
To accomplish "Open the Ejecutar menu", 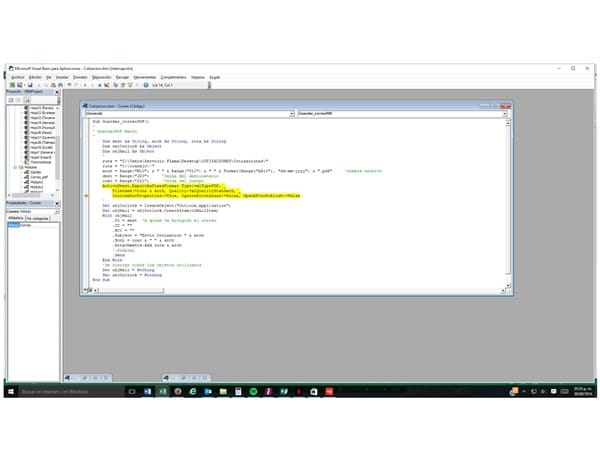I will click(x=122, y=77).
